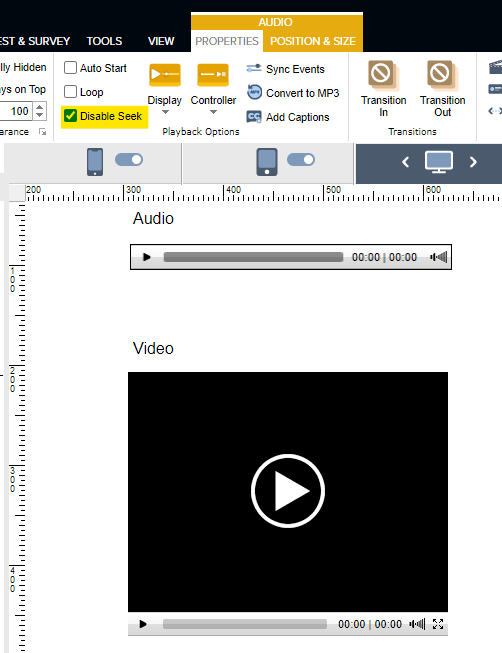This screenshot has height=653, width=502.
Task: Select the Transition In icon
Action: click(383, 75)
